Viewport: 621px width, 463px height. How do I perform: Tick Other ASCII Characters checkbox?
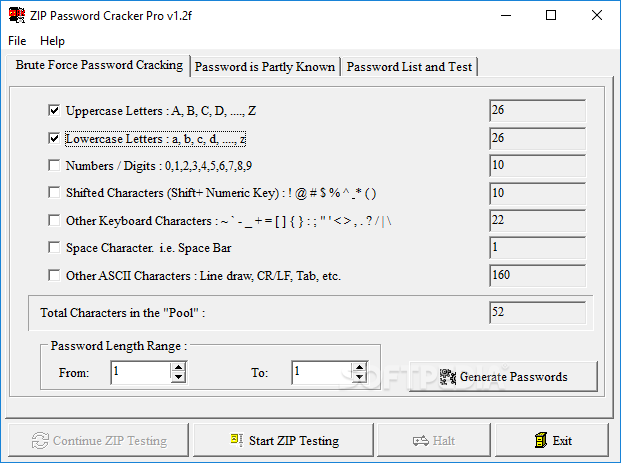[x=54, y=275]
